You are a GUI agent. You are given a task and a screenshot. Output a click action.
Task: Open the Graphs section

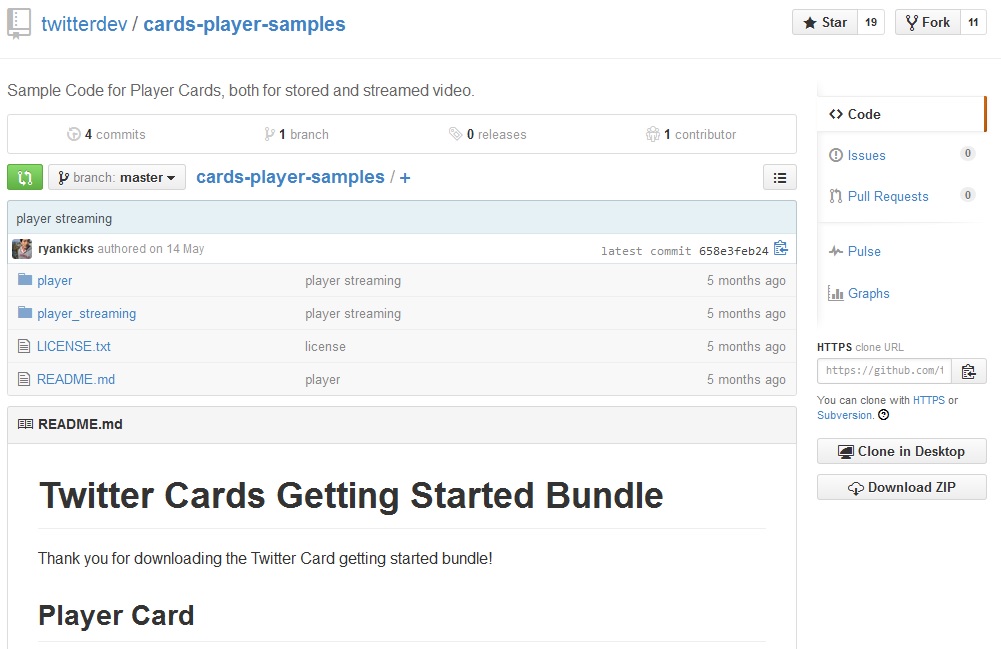868,293
